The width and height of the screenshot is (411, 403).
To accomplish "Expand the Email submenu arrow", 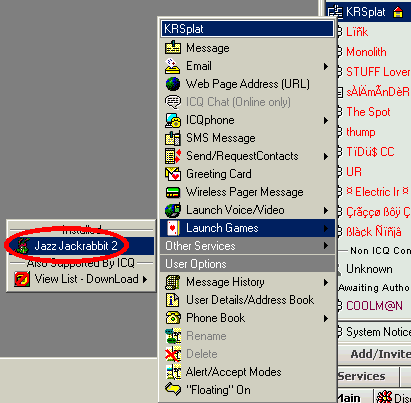I will [x=326, y=66].
